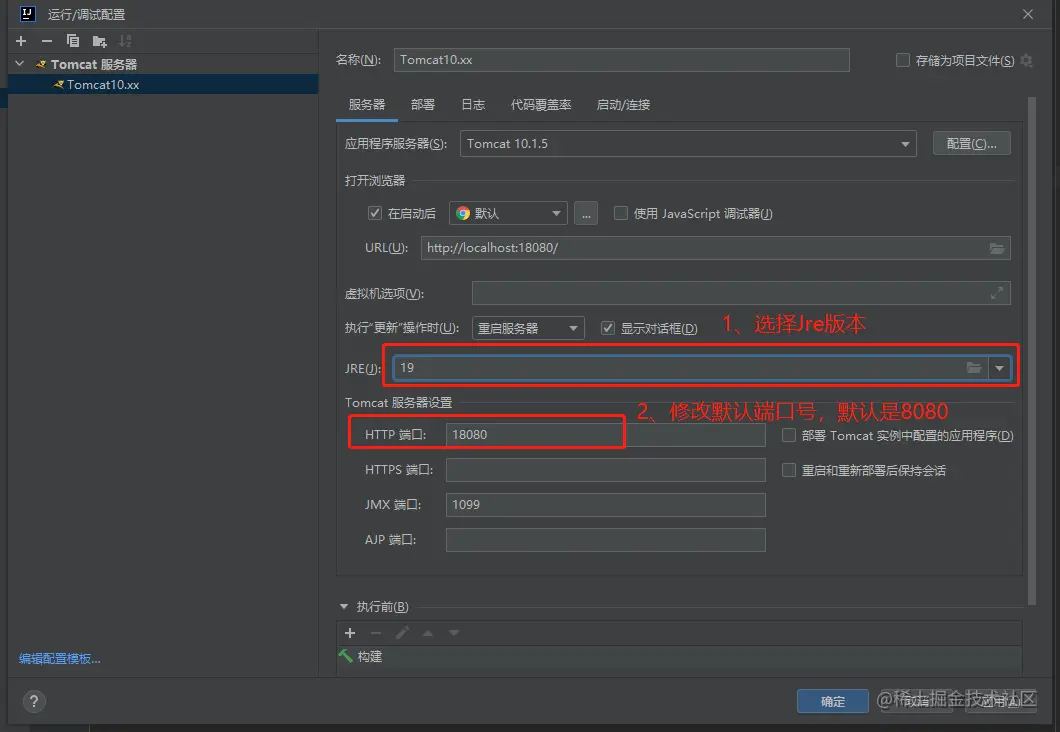The width and height of the screenshot is (1060, 732).
Task: Open the JRE version dropdown arrow
Action: pyautogui.click(x=999, y=368)
